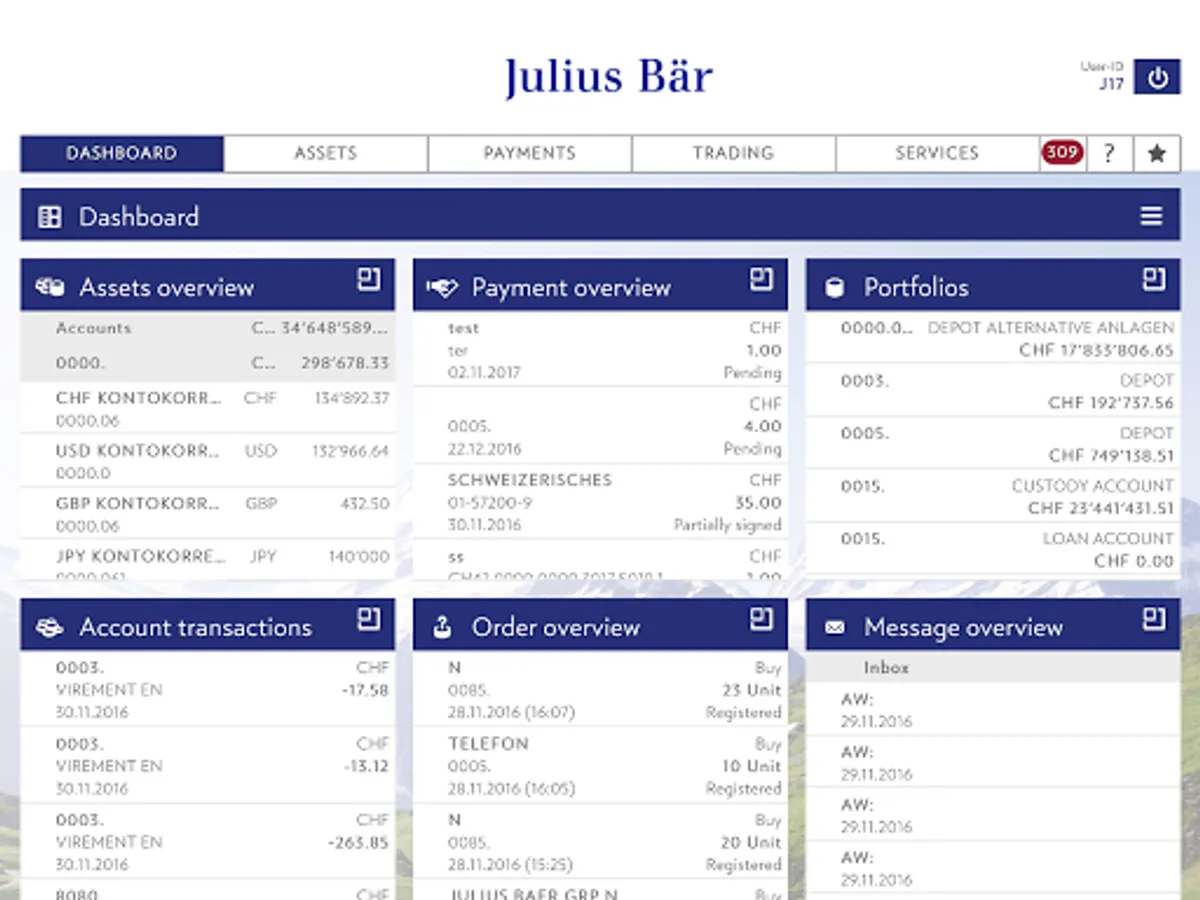
Task: Click the Order overview header icon
Action: tap(442, 628)
